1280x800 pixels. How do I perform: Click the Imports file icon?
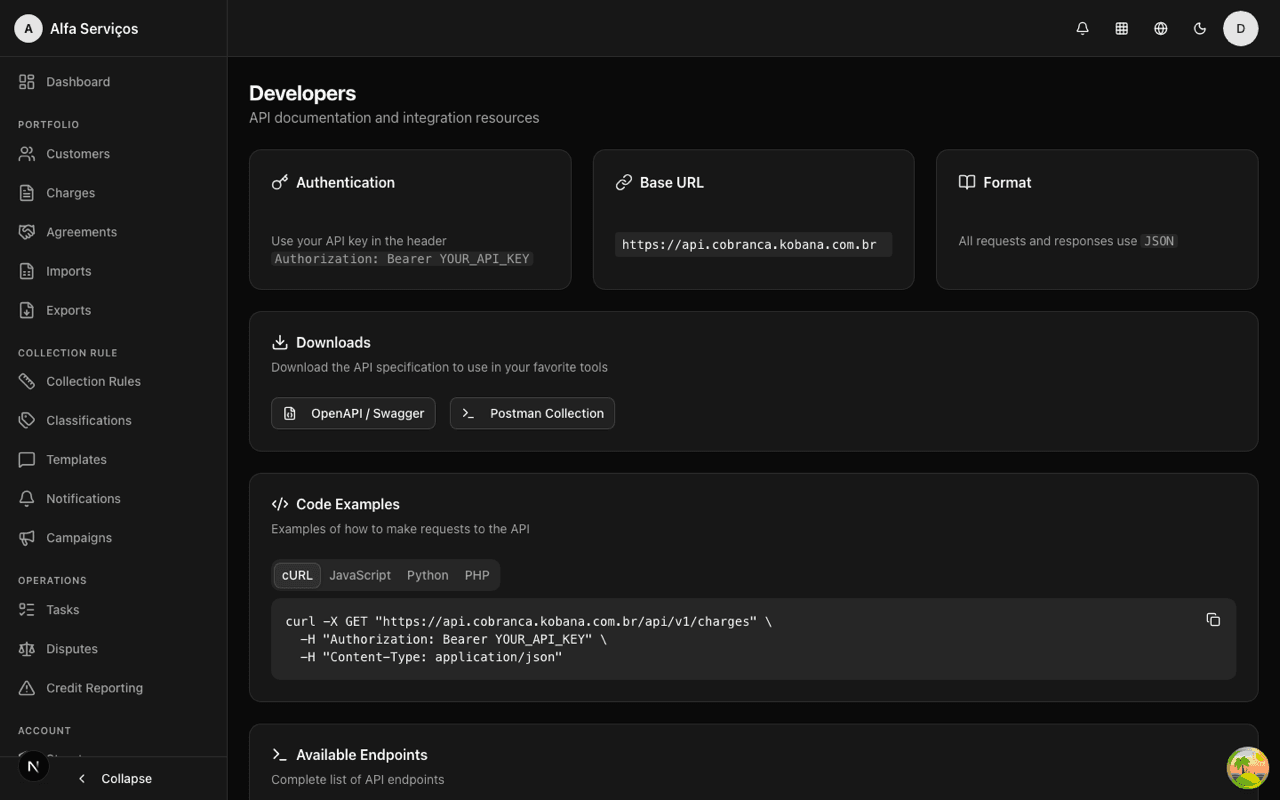27,271
